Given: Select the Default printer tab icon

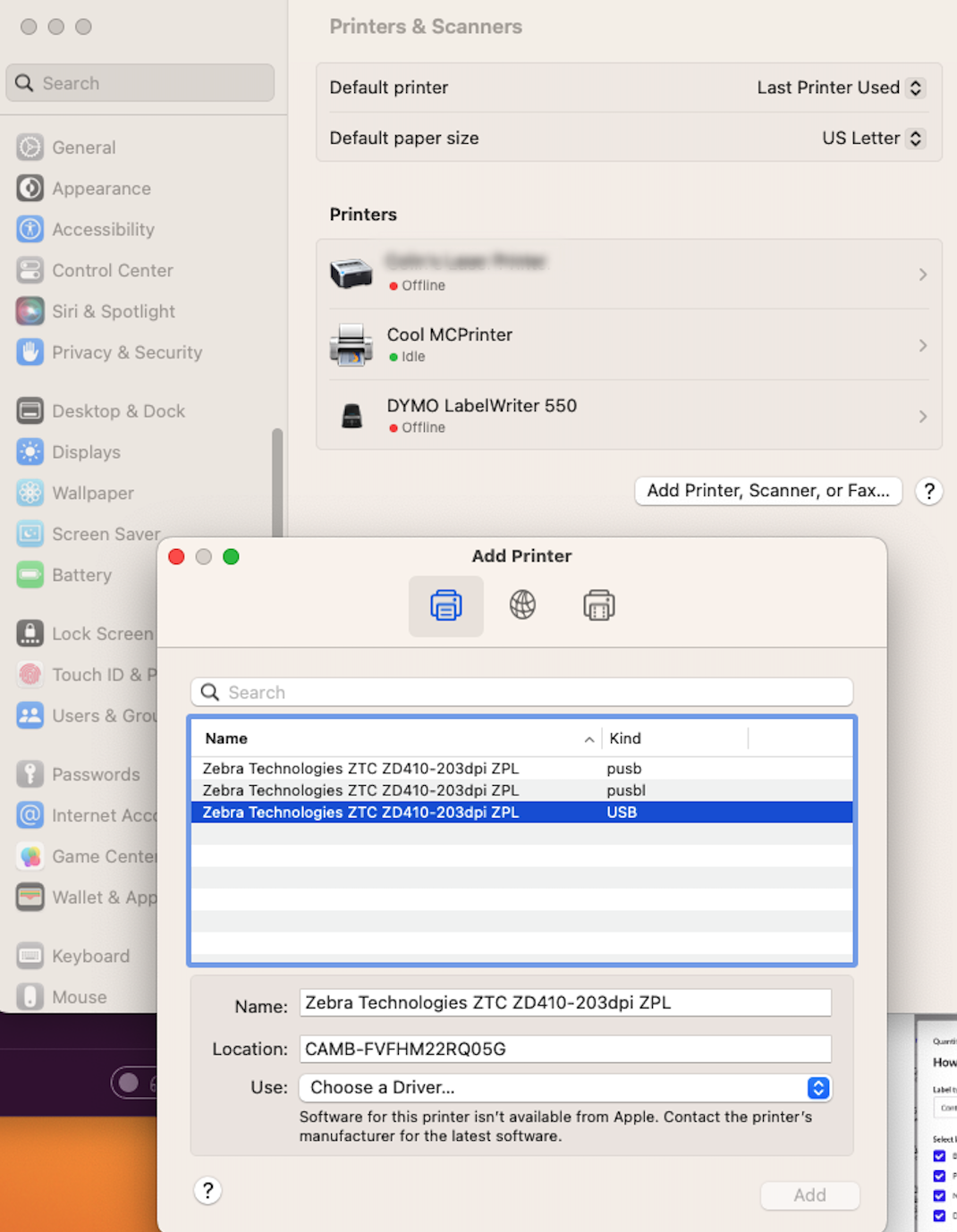Looking at the screenshot, I should [x=446, y=606].
